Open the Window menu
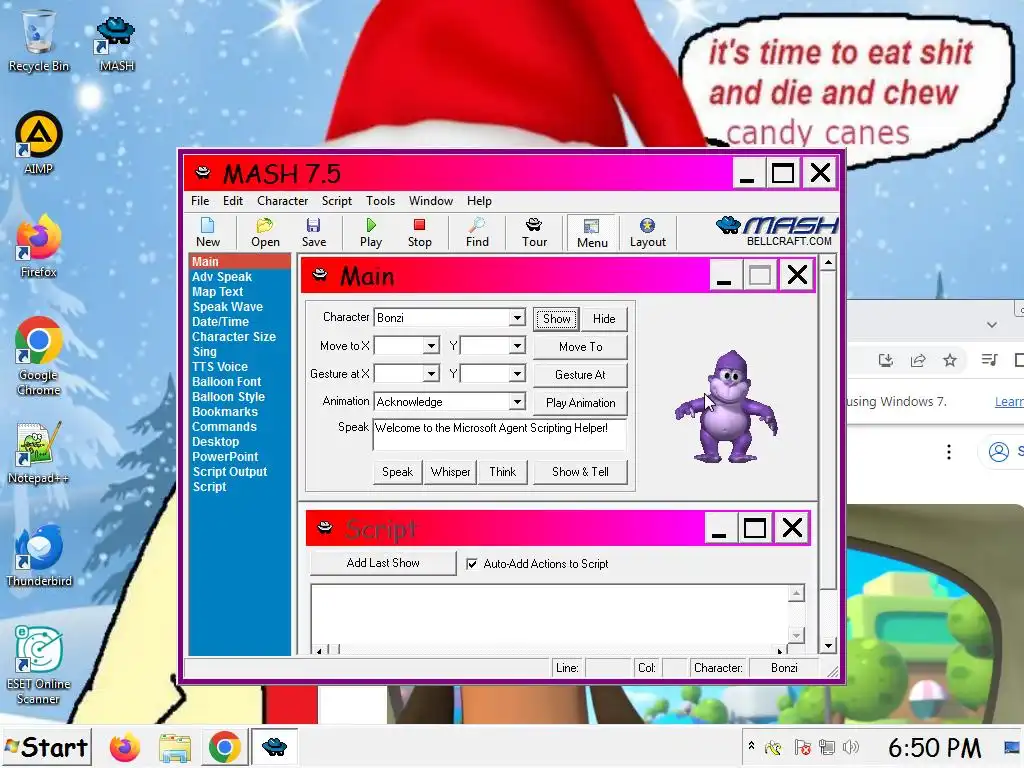1024x768 pixels. 430,201
